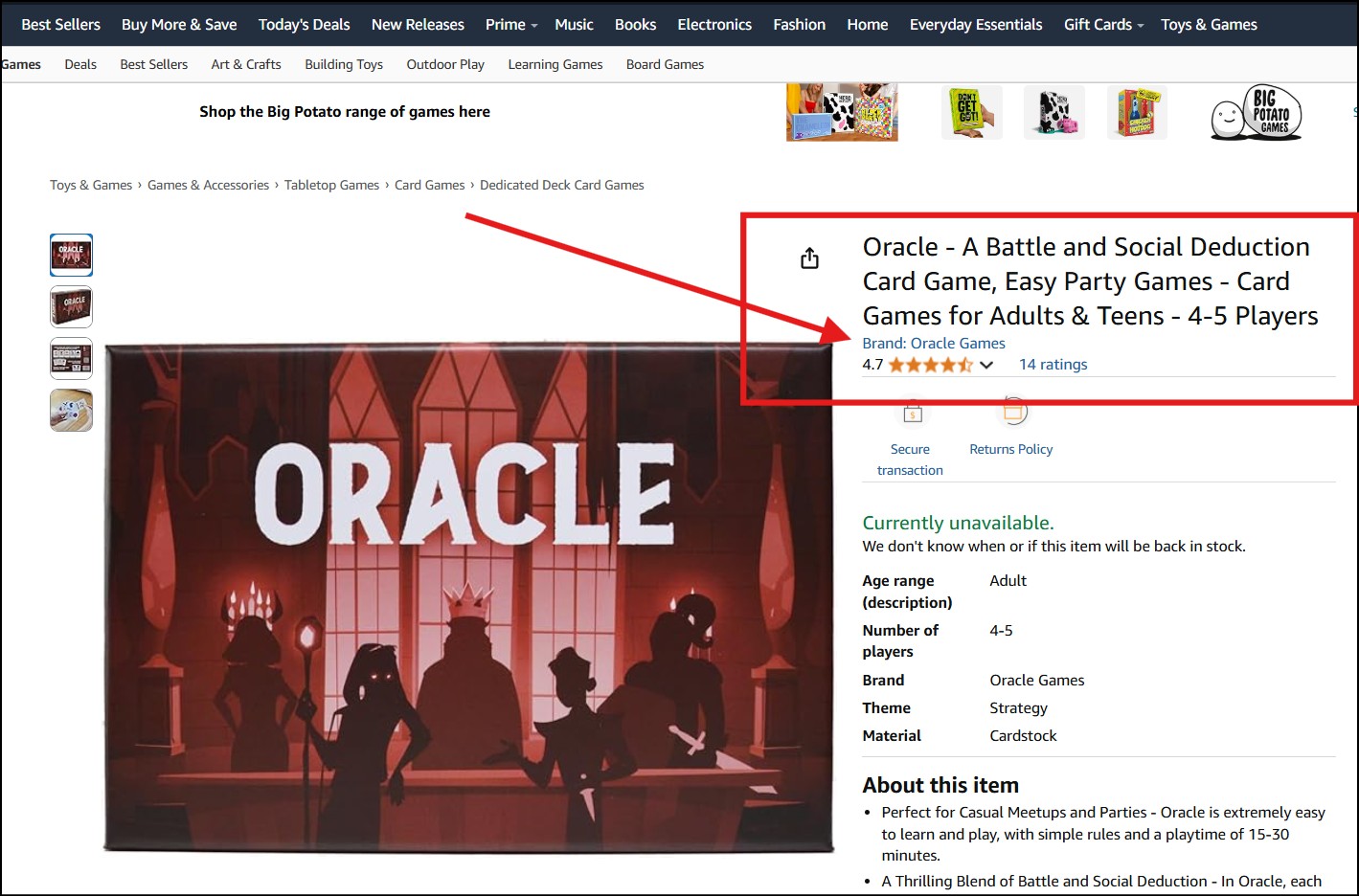
Task: Open the cow-print game banner image
Action: coord(1053,113)
